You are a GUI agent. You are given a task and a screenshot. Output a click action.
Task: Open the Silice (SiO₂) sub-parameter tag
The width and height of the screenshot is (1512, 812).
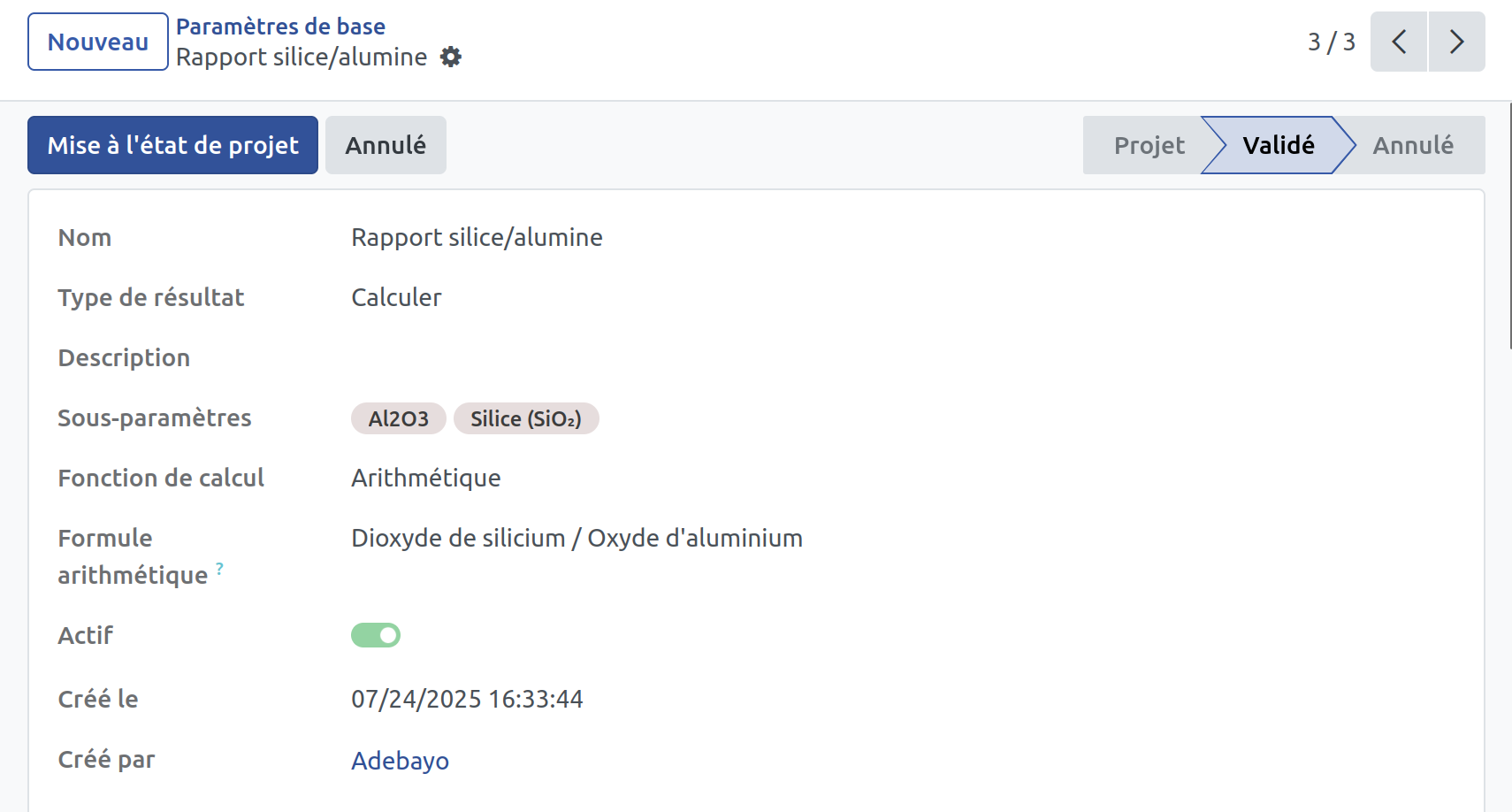click(526, 418)
